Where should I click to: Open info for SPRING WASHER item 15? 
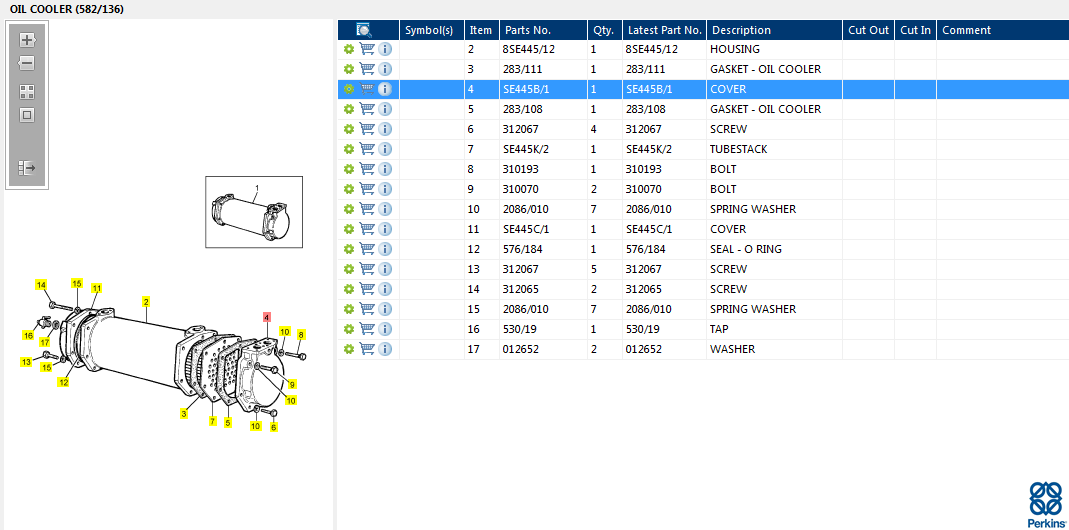(x=385, y=309)
